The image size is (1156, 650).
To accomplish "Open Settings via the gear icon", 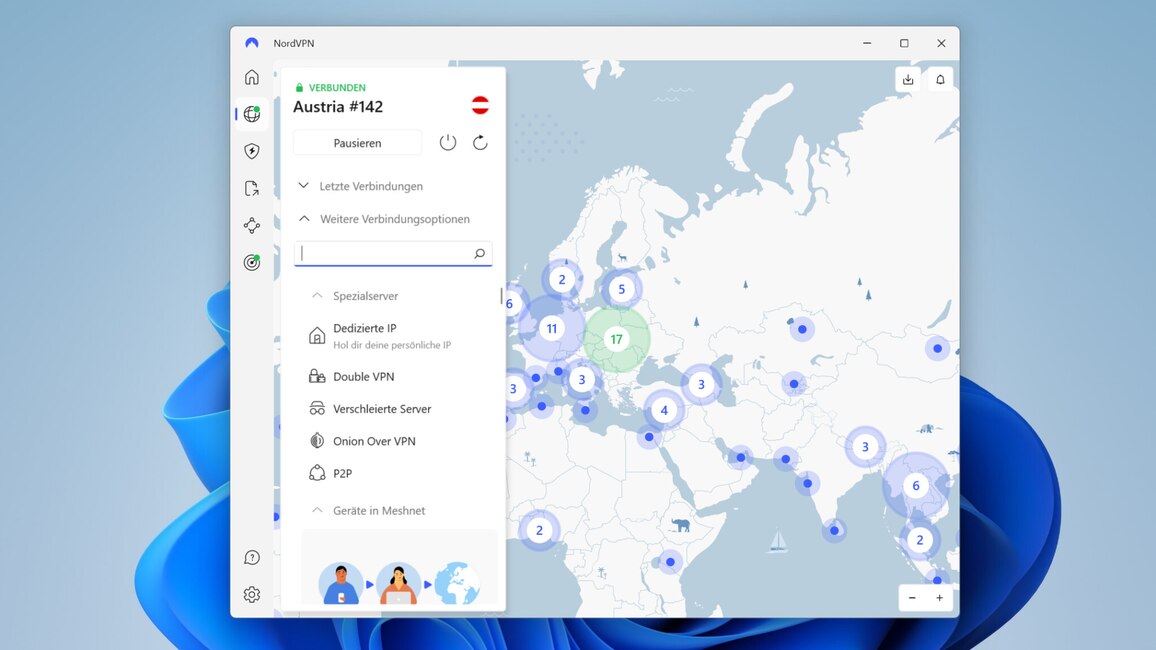I will click(x=251, y=593).
